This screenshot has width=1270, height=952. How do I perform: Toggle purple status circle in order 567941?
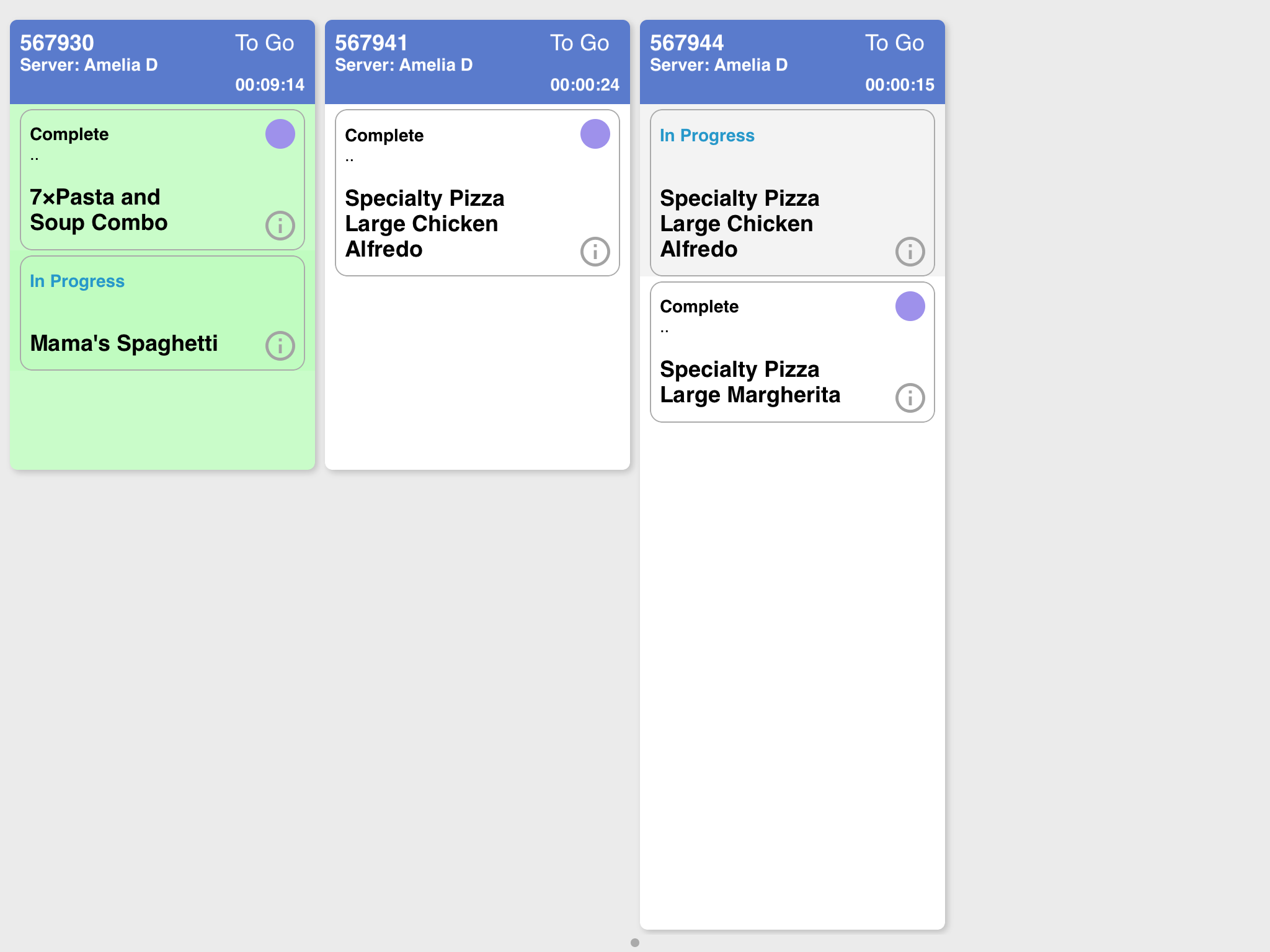(595, 134)
